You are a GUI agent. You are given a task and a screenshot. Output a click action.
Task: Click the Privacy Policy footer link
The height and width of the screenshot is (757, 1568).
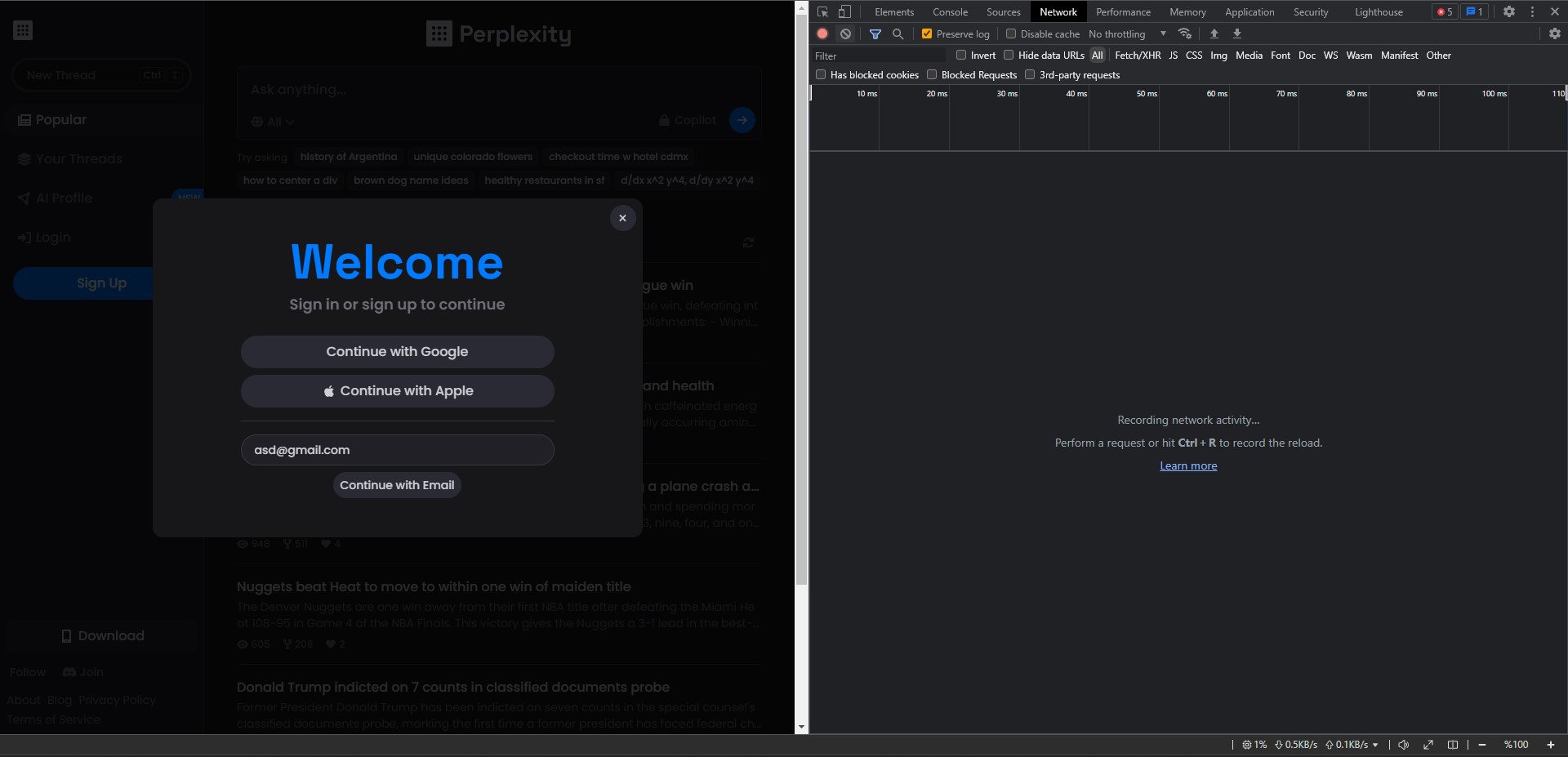pos(117,700)
